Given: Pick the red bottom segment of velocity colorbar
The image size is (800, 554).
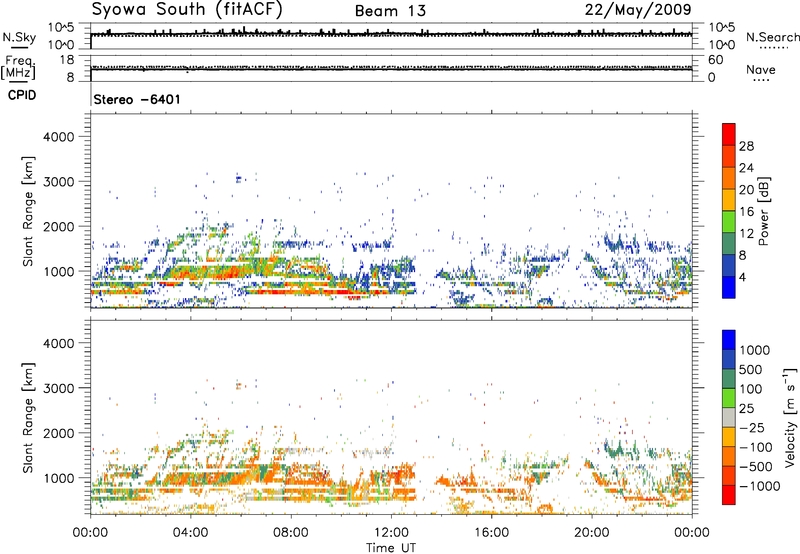Looking at the screenshot, I should pos(729,495).
